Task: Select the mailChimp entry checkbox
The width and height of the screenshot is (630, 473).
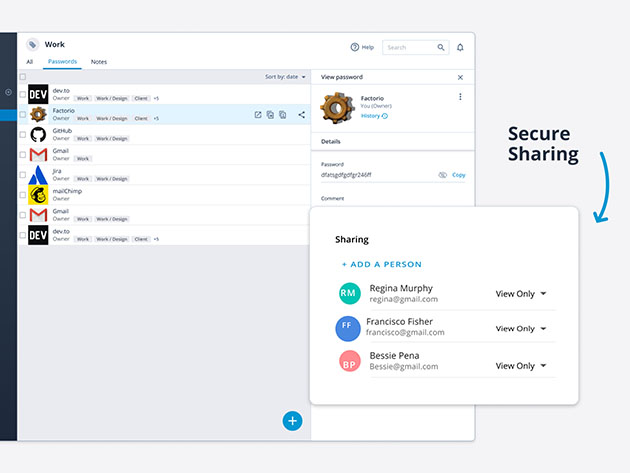Action: (x=23, y=194)
